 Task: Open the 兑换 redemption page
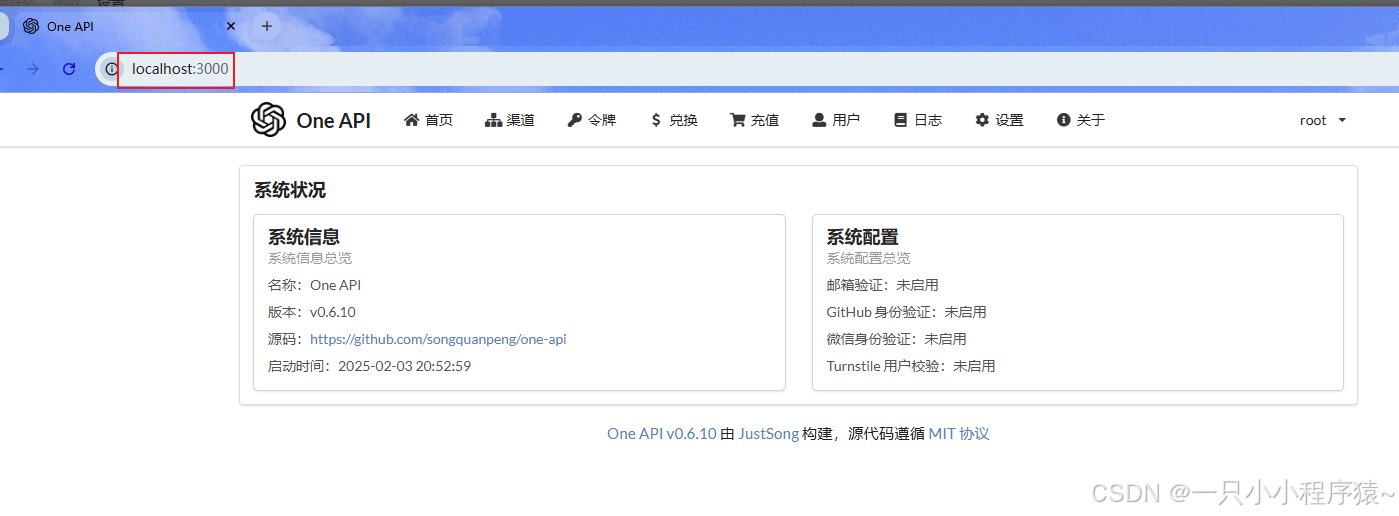pos(673,120)
